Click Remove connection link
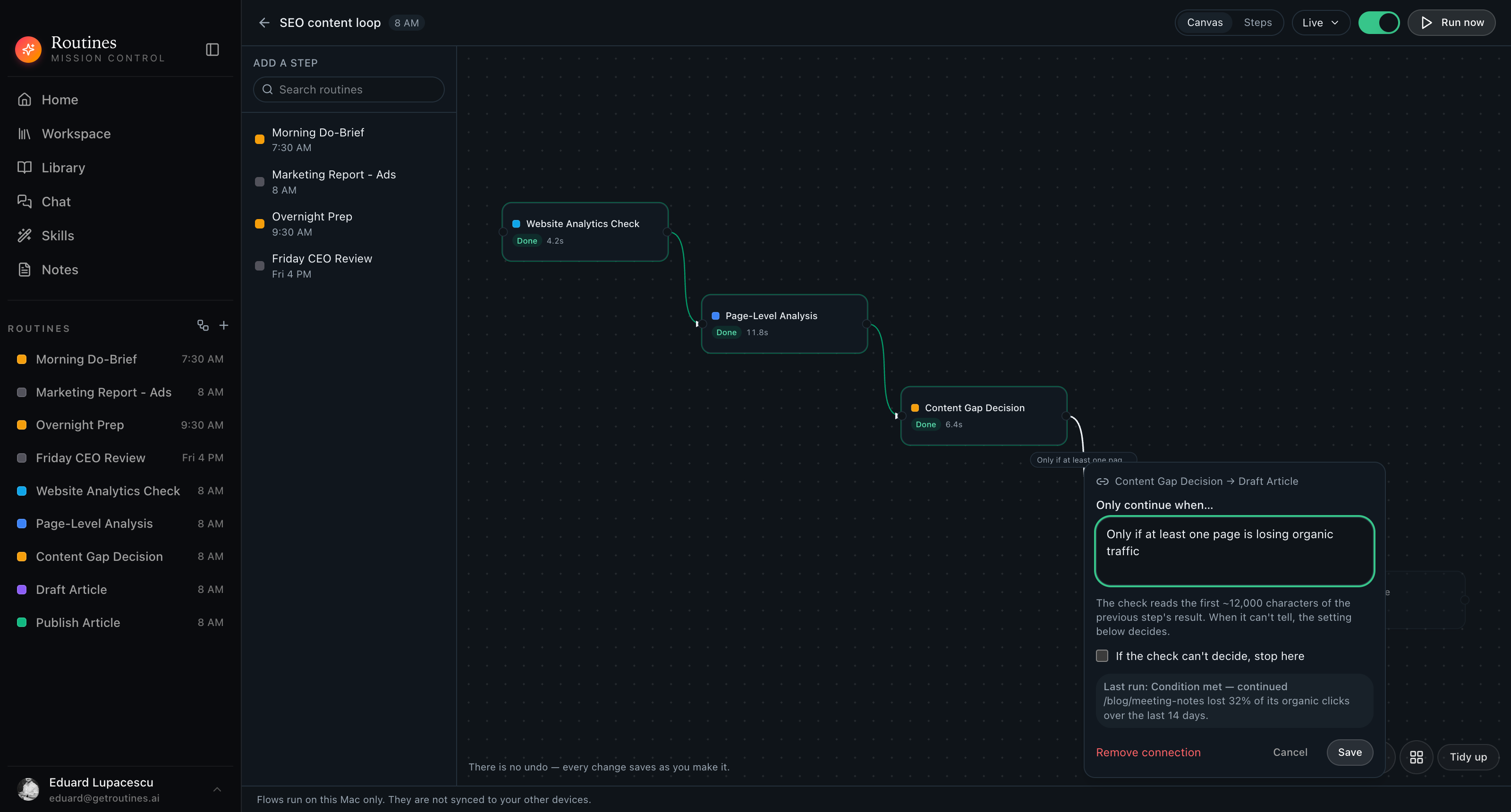 coord(1148,752)
